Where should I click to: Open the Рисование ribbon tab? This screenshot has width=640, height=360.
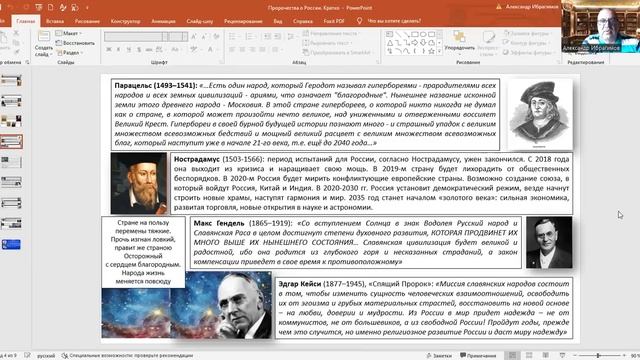coord(87,21)
